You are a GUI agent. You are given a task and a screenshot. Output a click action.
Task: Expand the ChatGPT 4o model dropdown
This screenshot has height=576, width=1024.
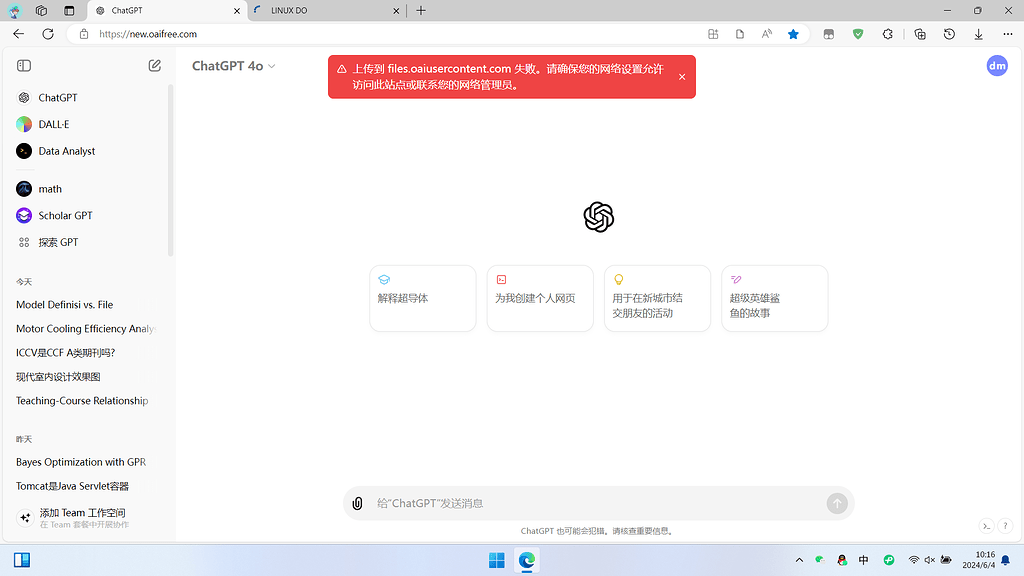pos(233,66)
